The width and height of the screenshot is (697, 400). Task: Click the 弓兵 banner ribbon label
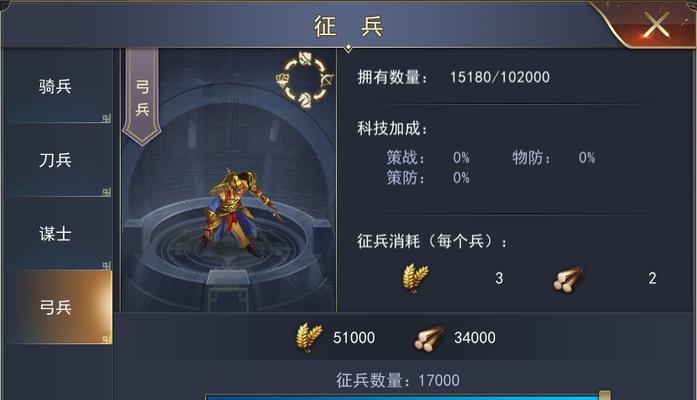click(142, 96)
